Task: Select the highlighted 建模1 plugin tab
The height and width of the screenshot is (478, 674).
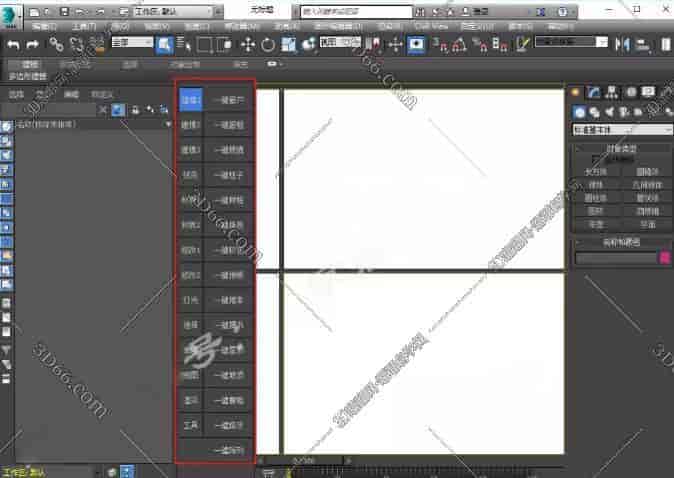Action: (190, 100)
